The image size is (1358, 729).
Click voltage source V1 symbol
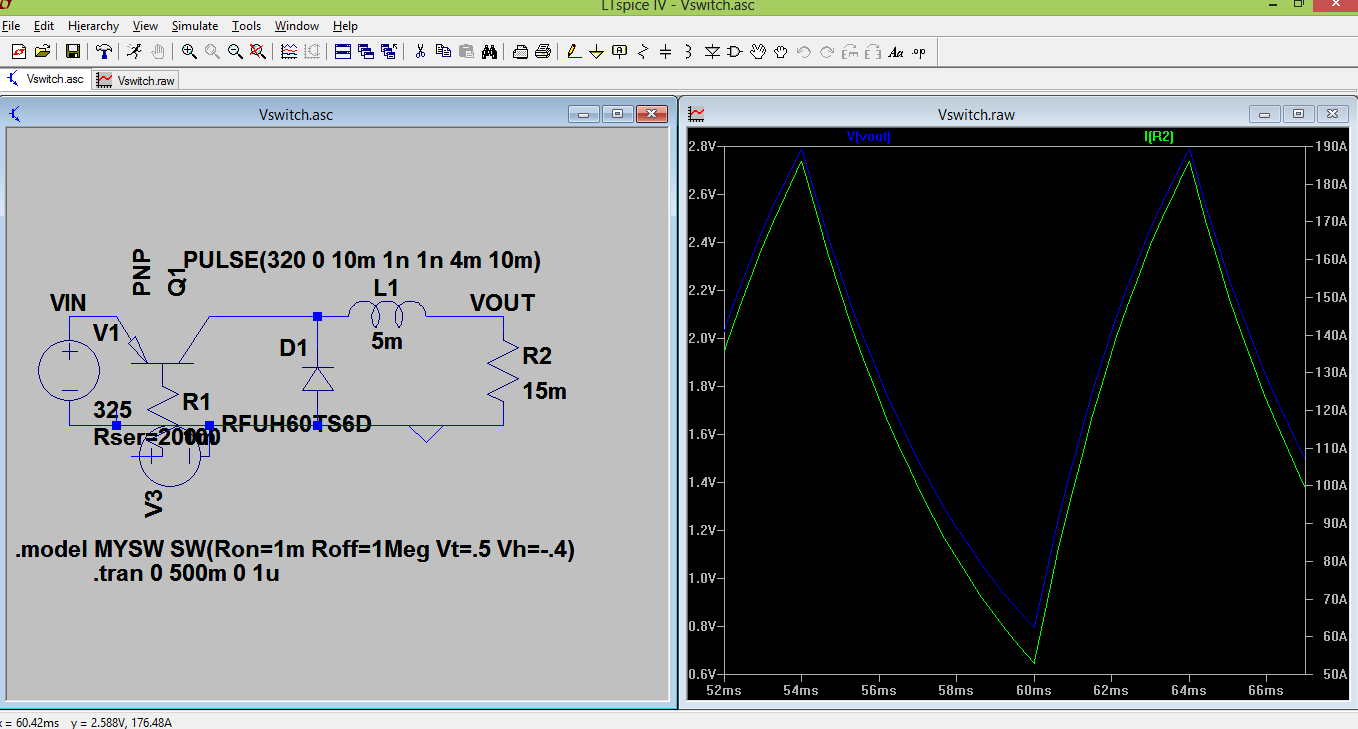(x=70, y=370)
